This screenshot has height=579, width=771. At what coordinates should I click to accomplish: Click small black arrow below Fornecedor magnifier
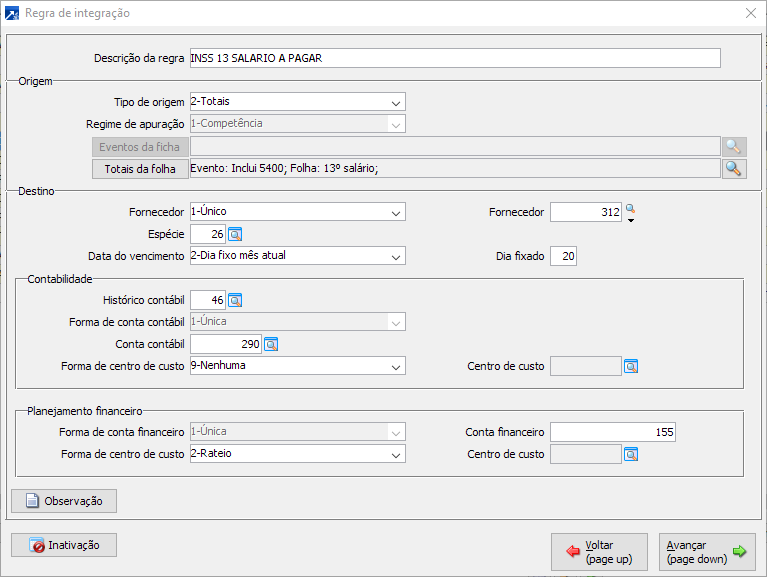tap(631, 220)
